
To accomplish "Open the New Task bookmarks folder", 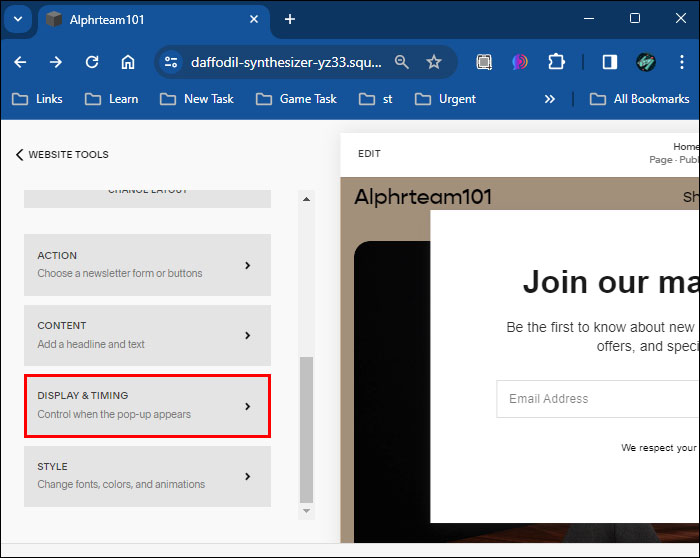I will point(196,99).
